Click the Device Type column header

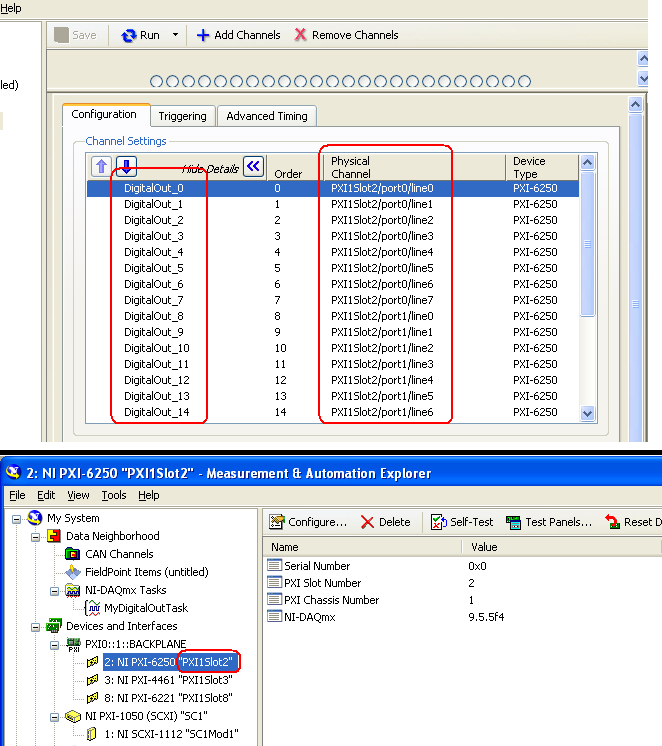tap(542, 167)
